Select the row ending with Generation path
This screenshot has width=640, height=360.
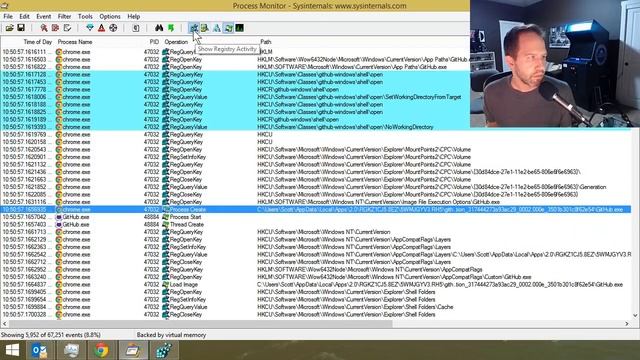coord(316,187)
